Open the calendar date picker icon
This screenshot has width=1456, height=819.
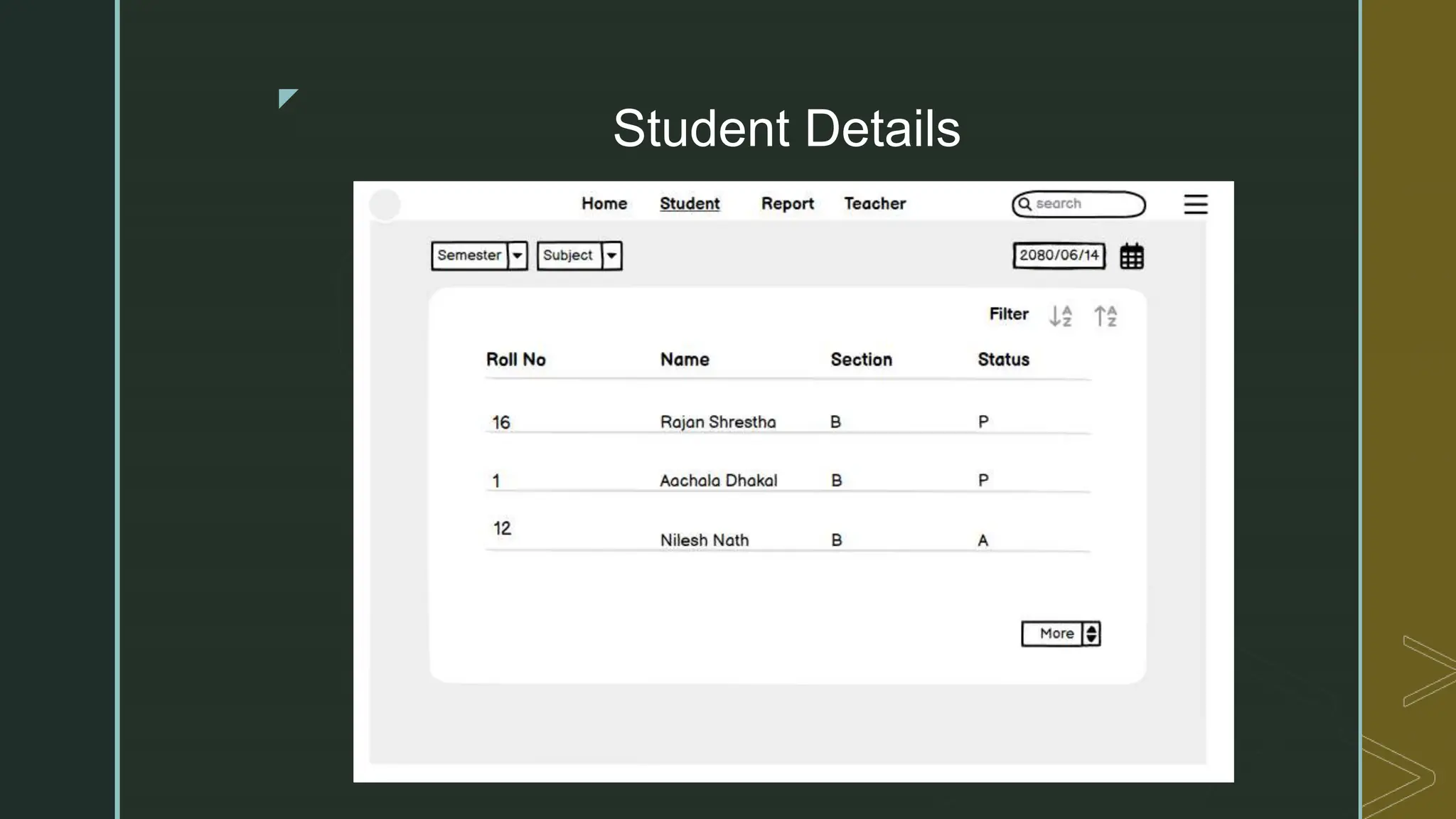(x=1131, y=256)
